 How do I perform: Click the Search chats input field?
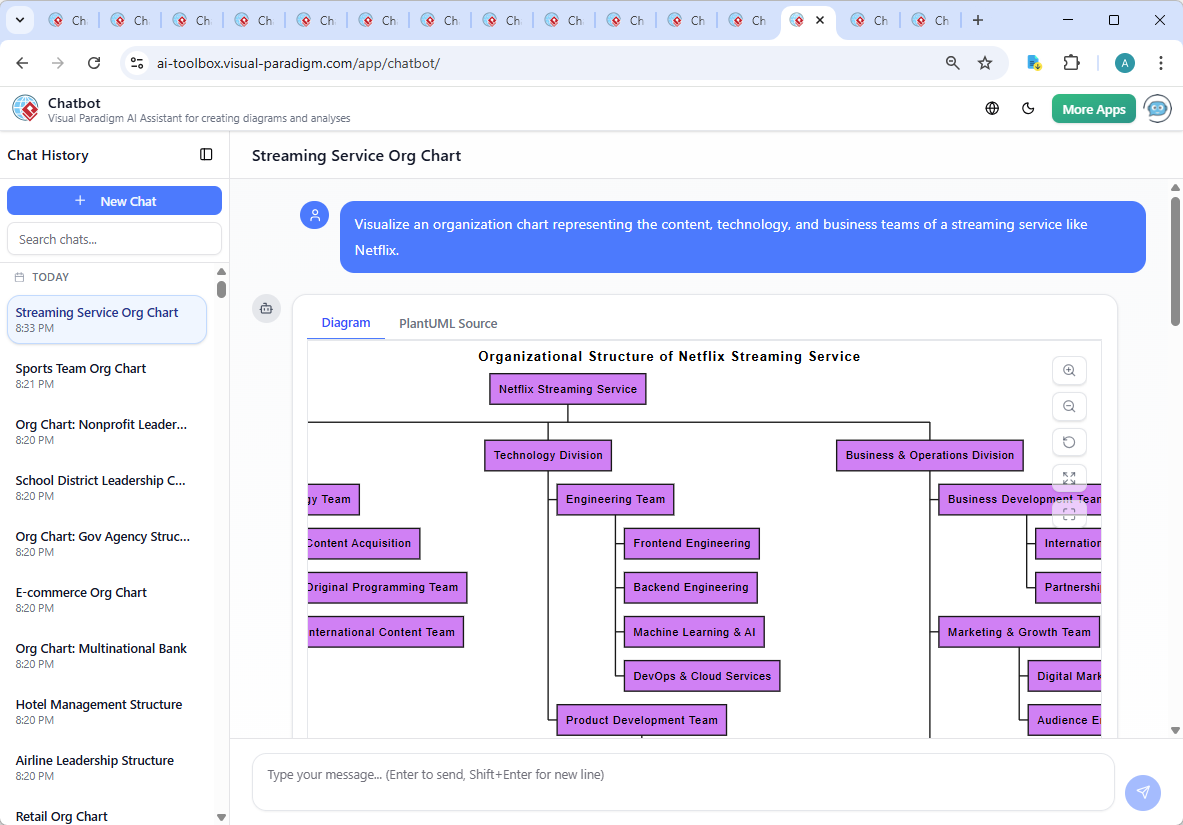(x=114, y=239)
